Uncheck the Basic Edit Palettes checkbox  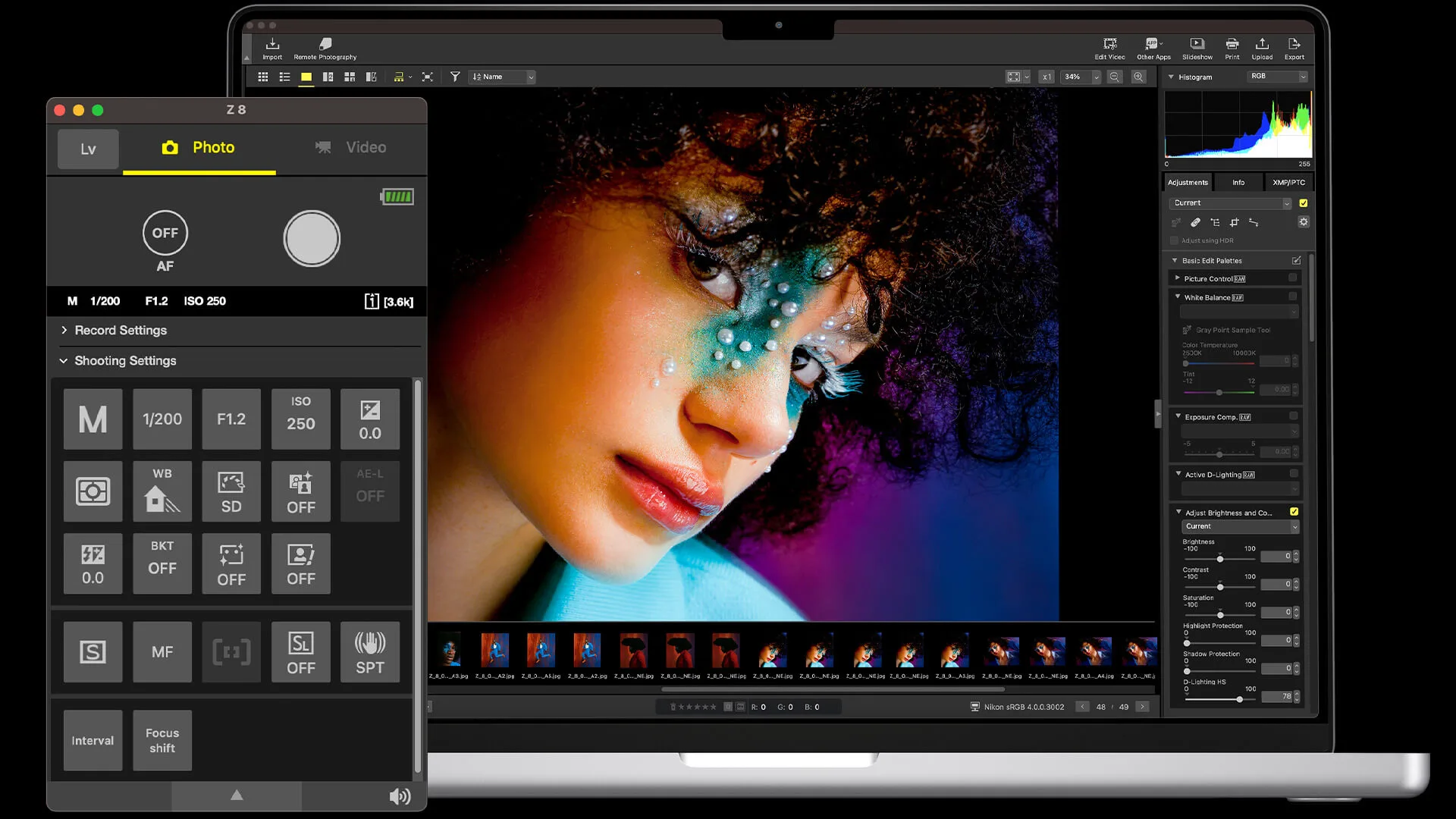point(1296,259)
